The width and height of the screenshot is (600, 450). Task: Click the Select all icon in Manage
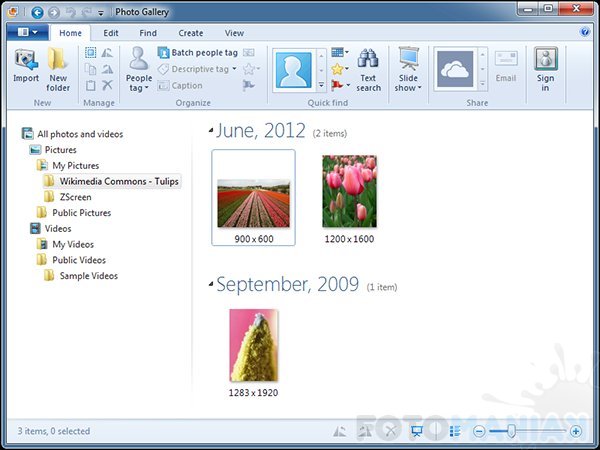(x=91, y=52)
